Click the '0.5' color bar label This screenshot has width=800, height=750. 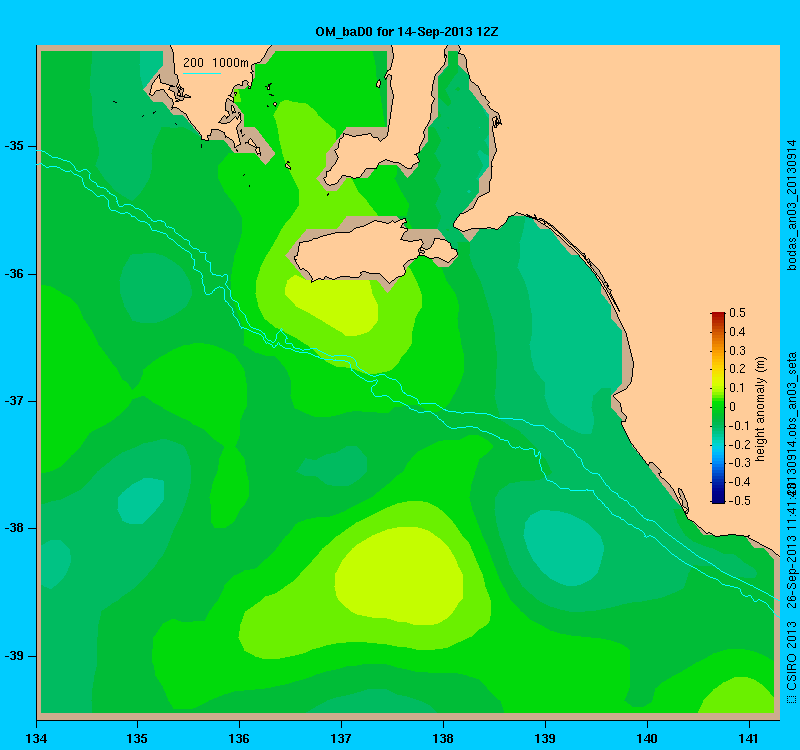(737, 313)
